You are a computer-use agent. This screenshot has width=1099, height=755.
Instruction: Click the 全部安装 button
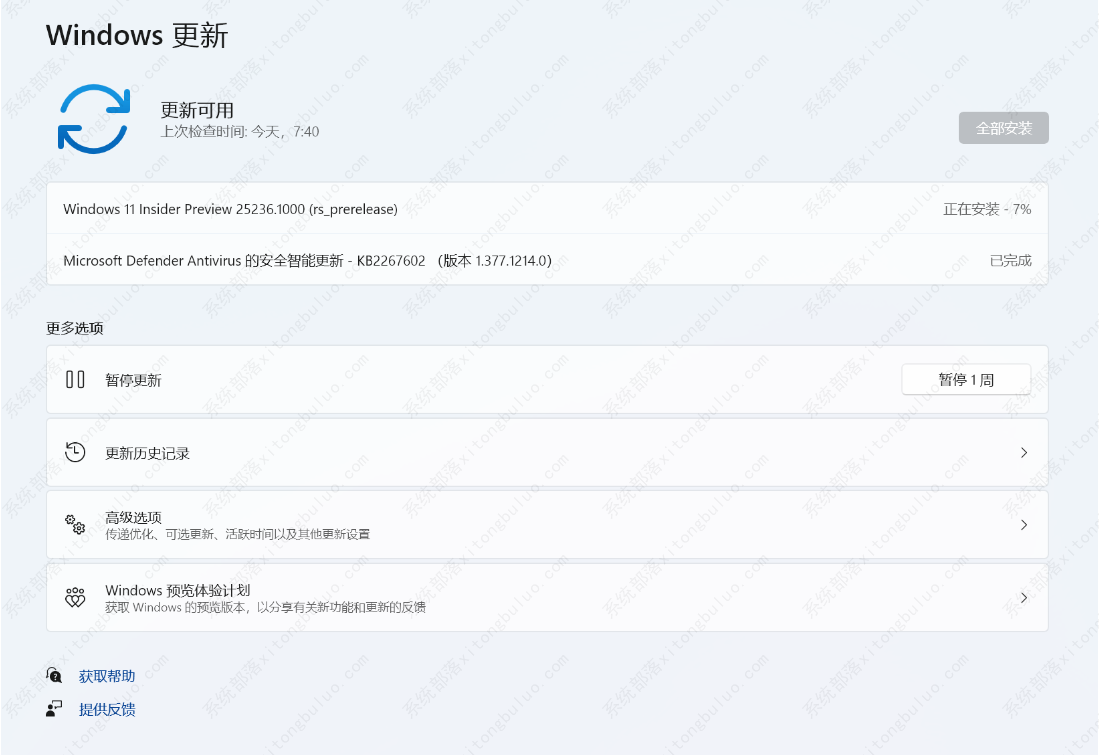tap(1003, 127)
